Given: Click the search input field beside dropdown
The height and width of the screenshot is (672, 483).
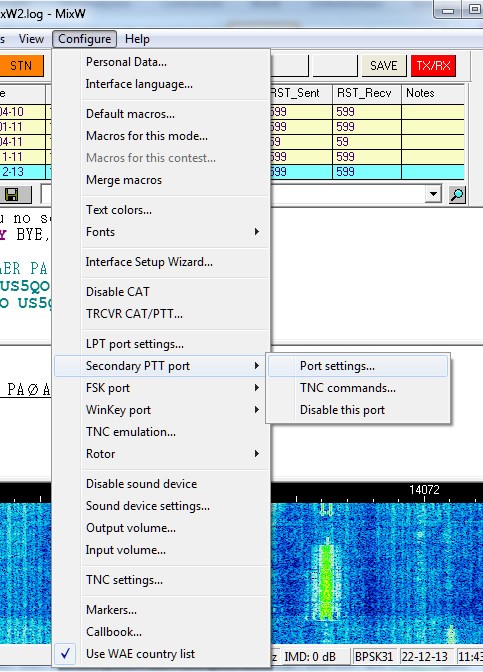Looking at the screenshot, I should (x=348, y=195).
